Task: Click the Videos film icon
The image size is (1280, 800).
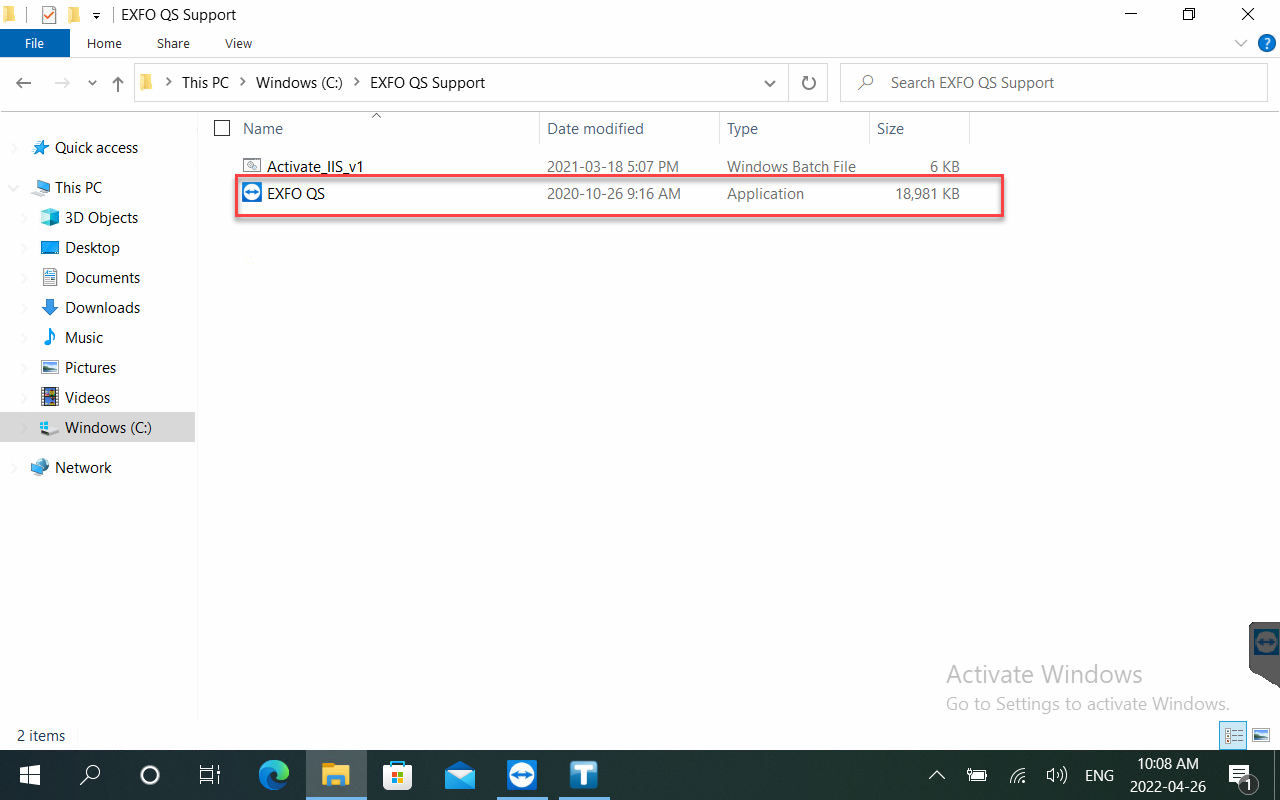Action: (49, 397)
